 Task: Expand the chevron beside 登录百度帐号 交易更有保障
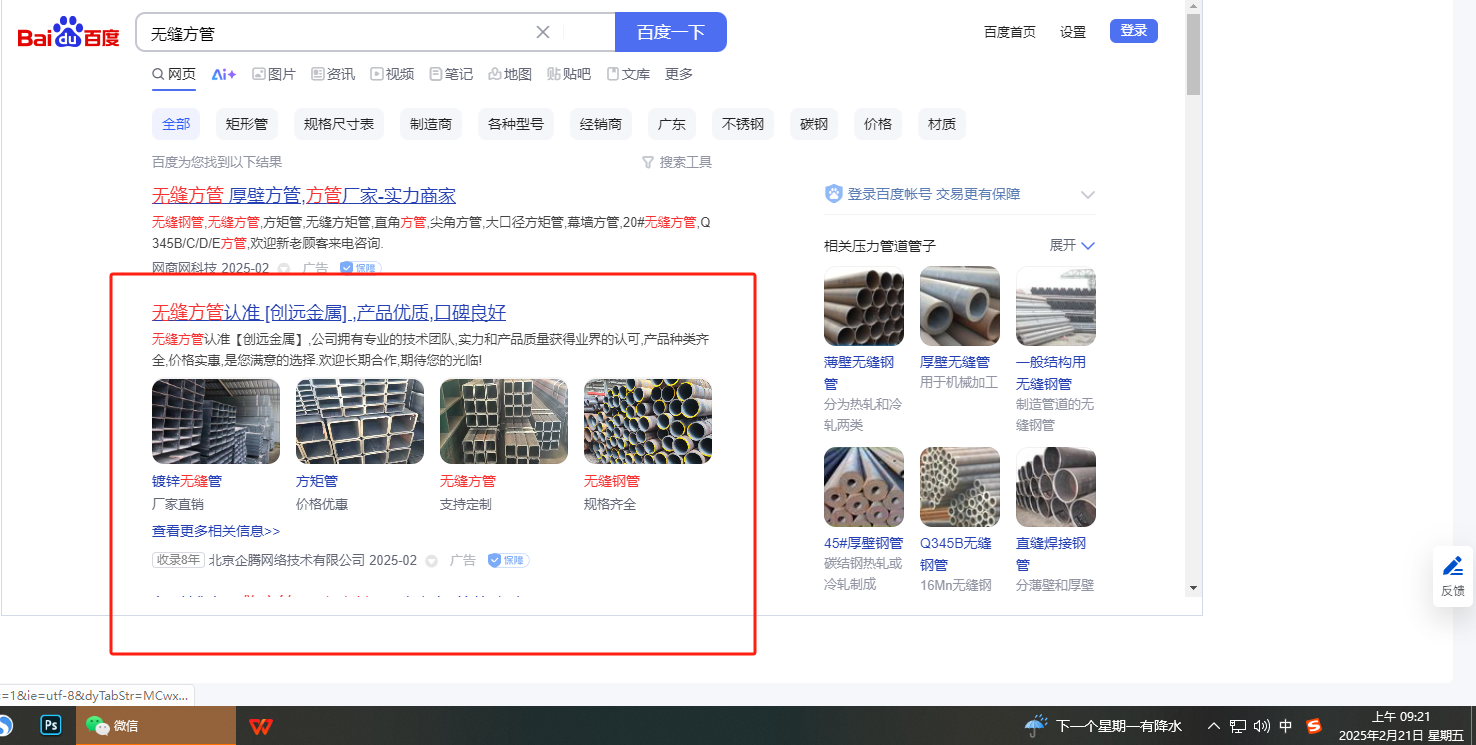(1088, 195)
